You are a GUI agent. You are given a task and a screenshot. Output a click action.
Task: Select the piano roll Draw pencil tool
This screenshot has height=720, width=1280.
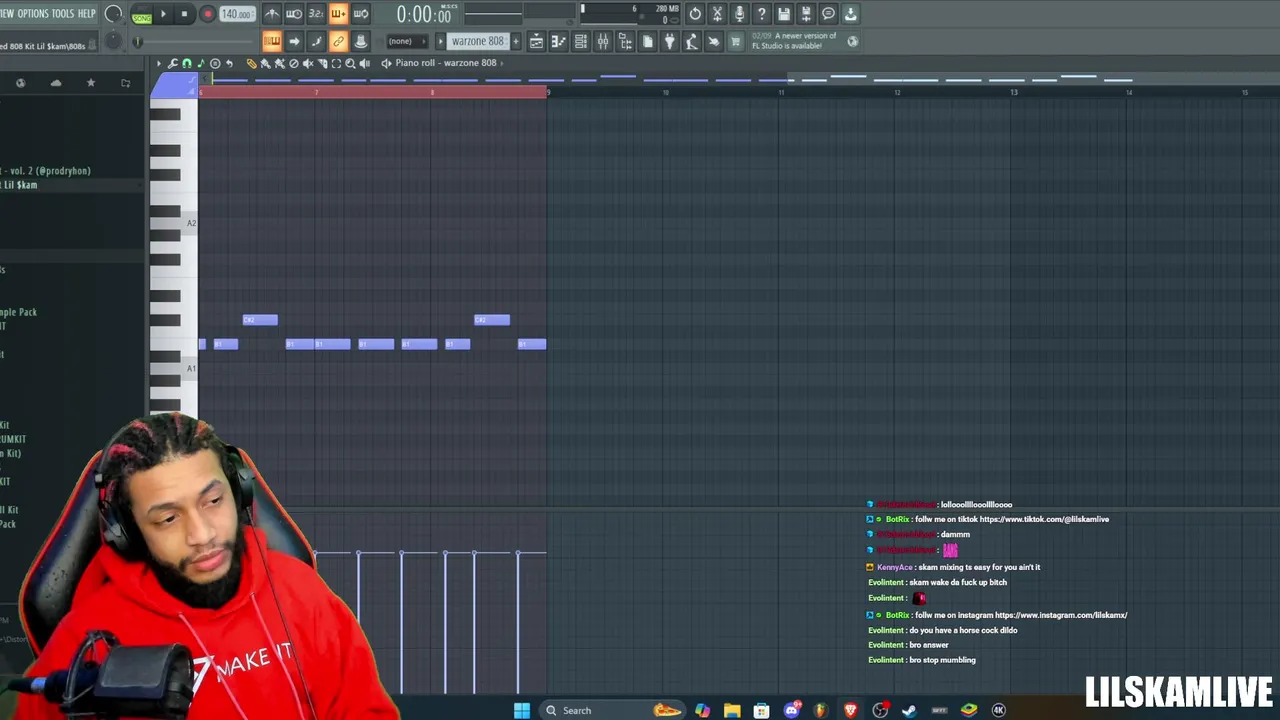251,63
